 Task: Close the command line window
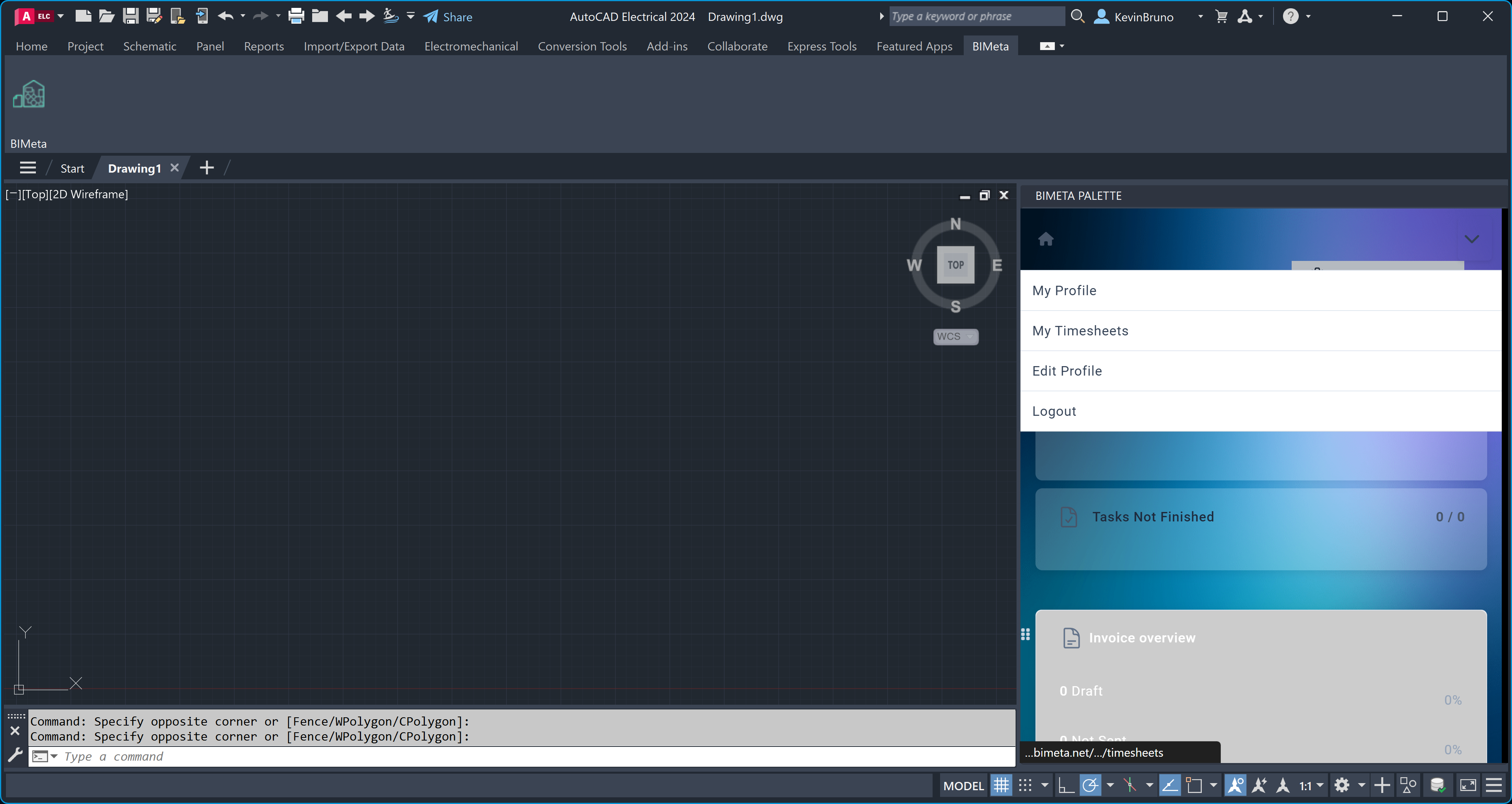pyautogui.click(x=15, y=731)
